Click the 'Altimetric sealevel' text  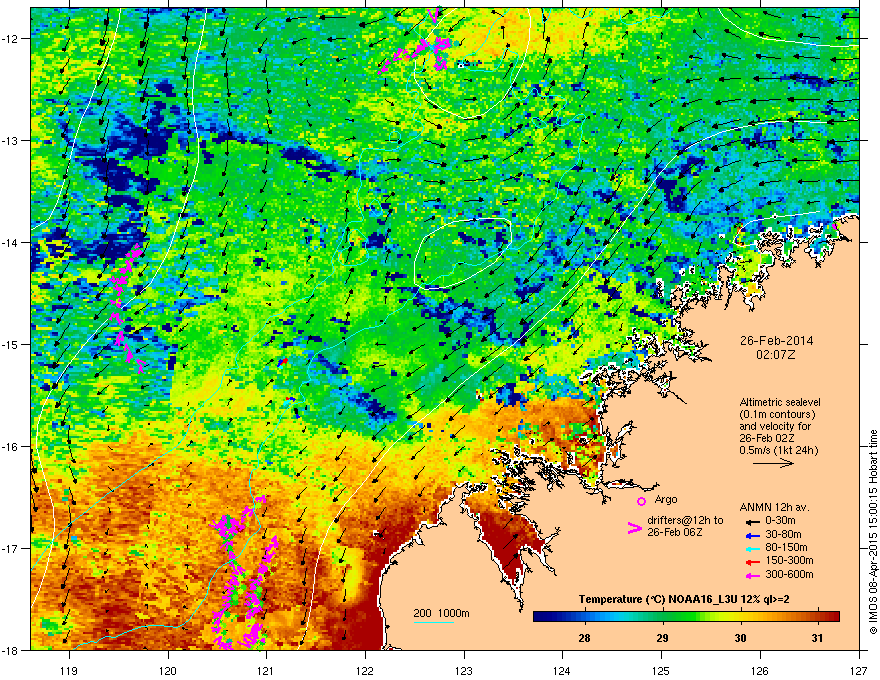pyautogui.click(x=780, y=402)
